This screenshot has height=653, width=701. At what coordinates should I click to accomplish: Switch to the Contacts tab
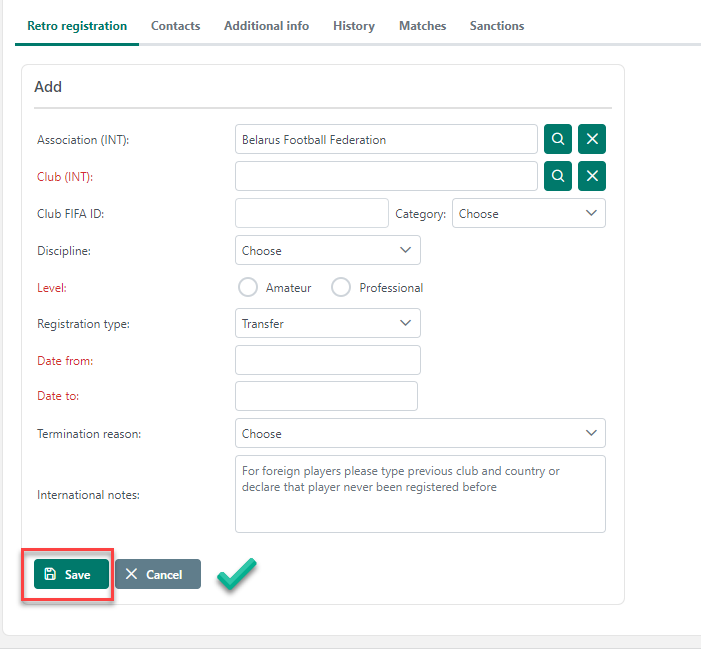coord(175,26)
